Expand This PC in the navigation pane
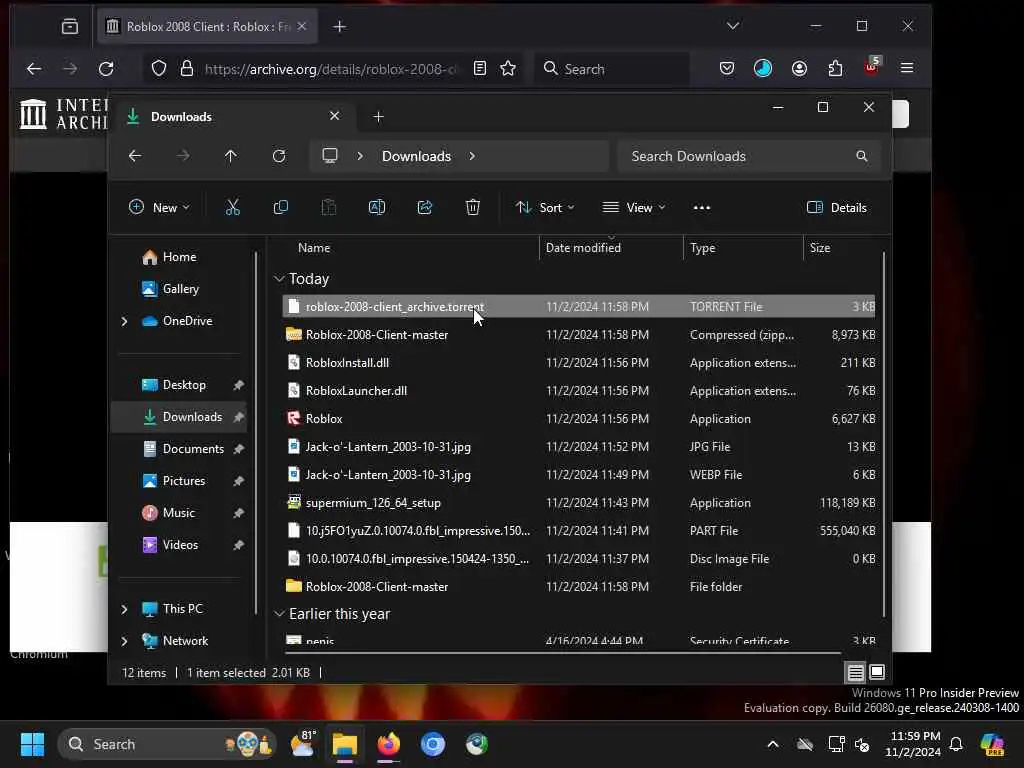Screen dimensions: 1024x768 point(125,609)
